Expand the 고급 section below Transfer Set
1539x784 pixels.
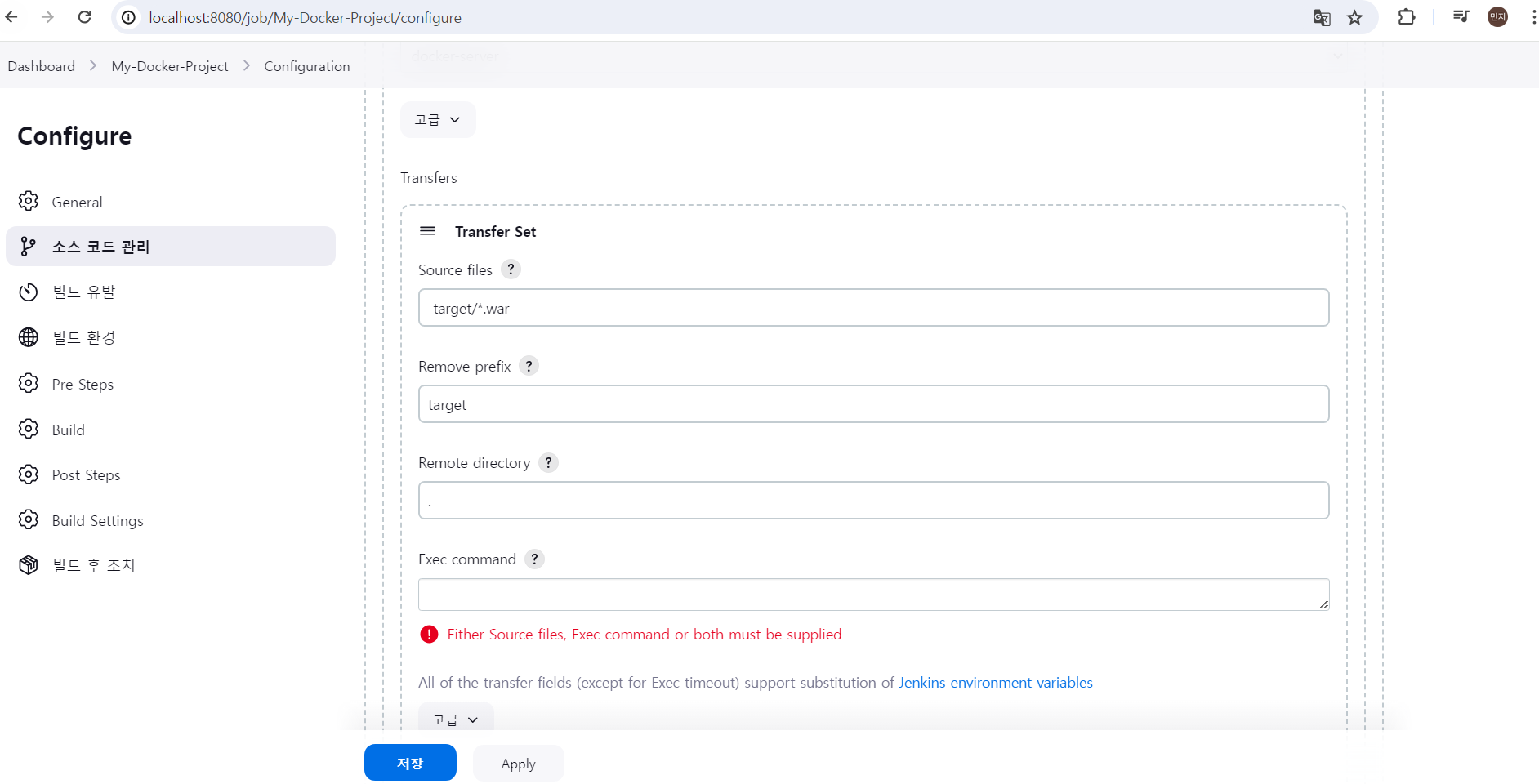(x=456, y=719)
